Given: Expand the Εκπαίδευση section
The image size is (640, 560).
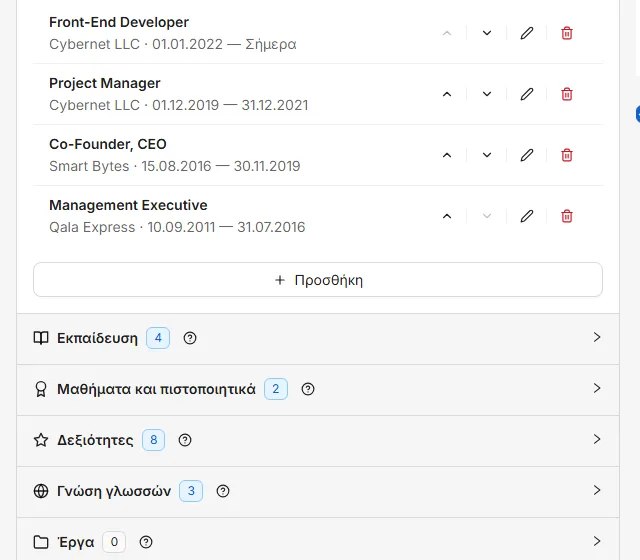Looking at the screenshot, I should point(318,338).
